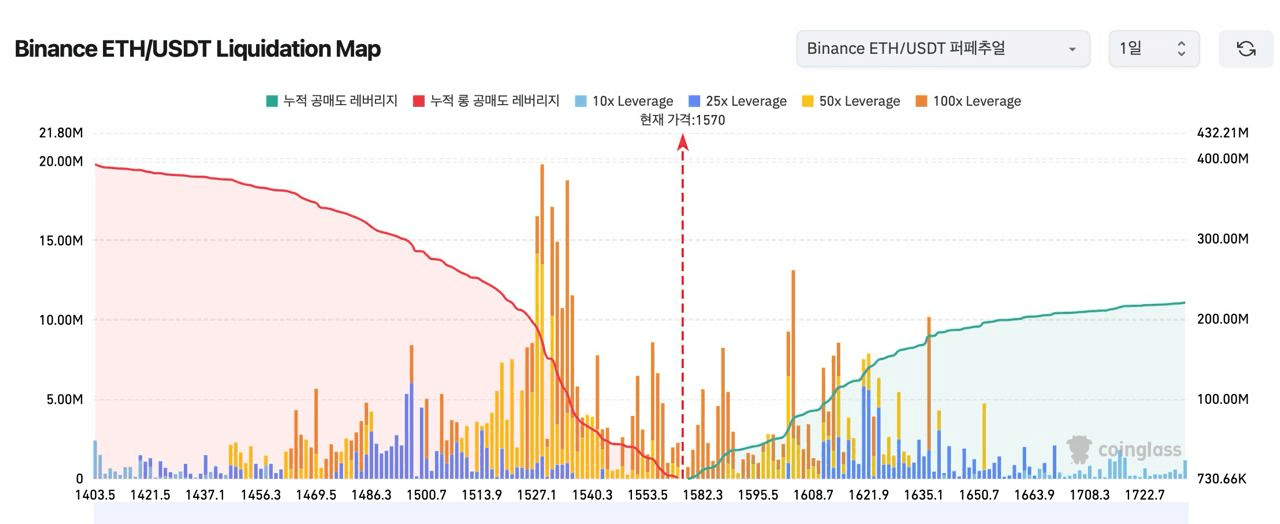Viewport: 1280px width, 524px height.
Task: Click the 1608.7 x-axis price label
Action: (814, 495)
